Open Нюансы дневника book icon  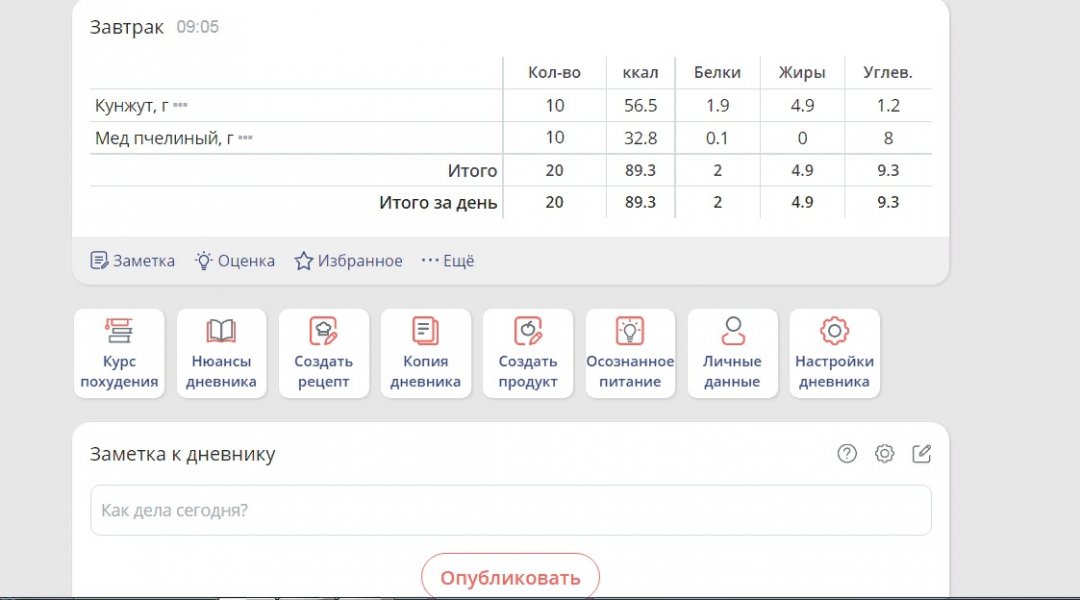point(221,353)
